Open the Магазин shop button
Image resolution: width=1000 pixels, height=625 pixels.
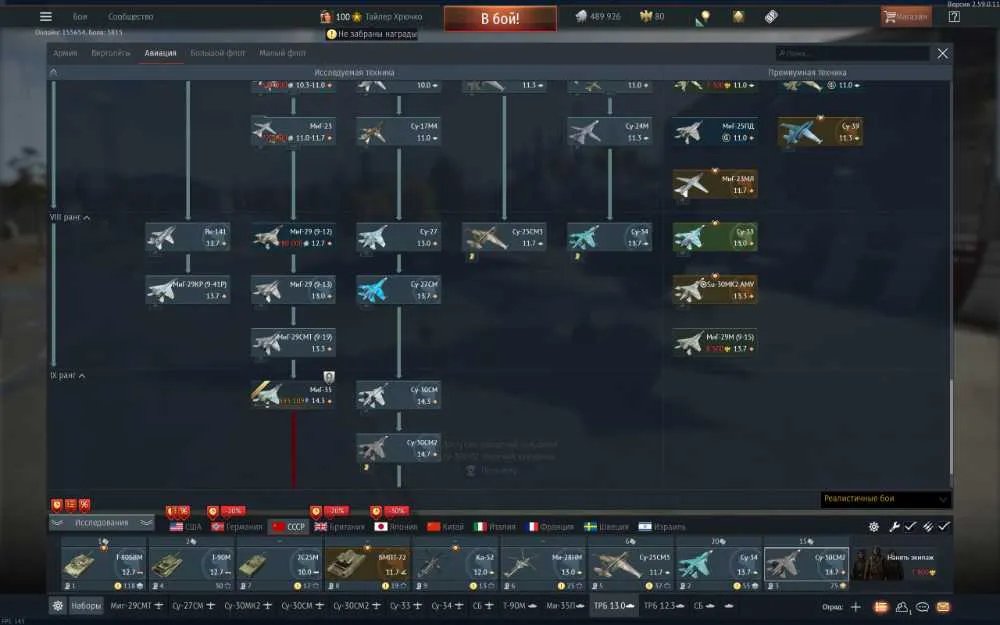[906, 17]
